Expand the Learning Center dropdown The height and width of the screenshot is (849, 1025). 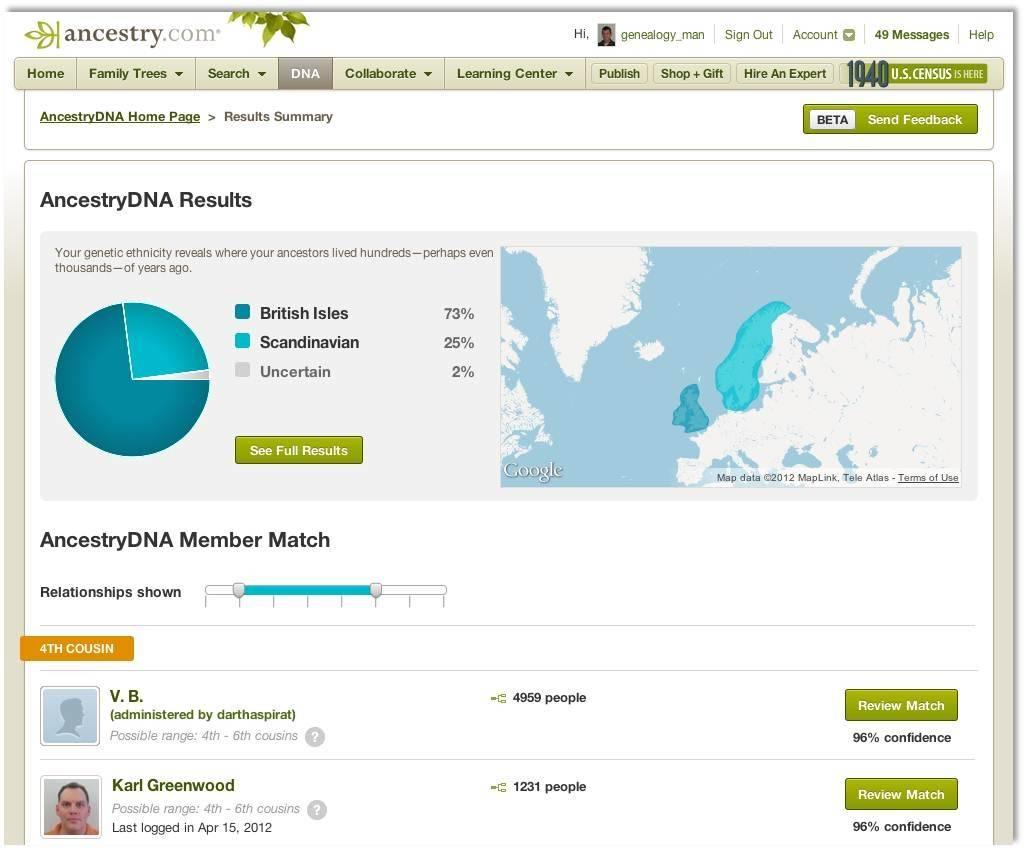[515, 74]
